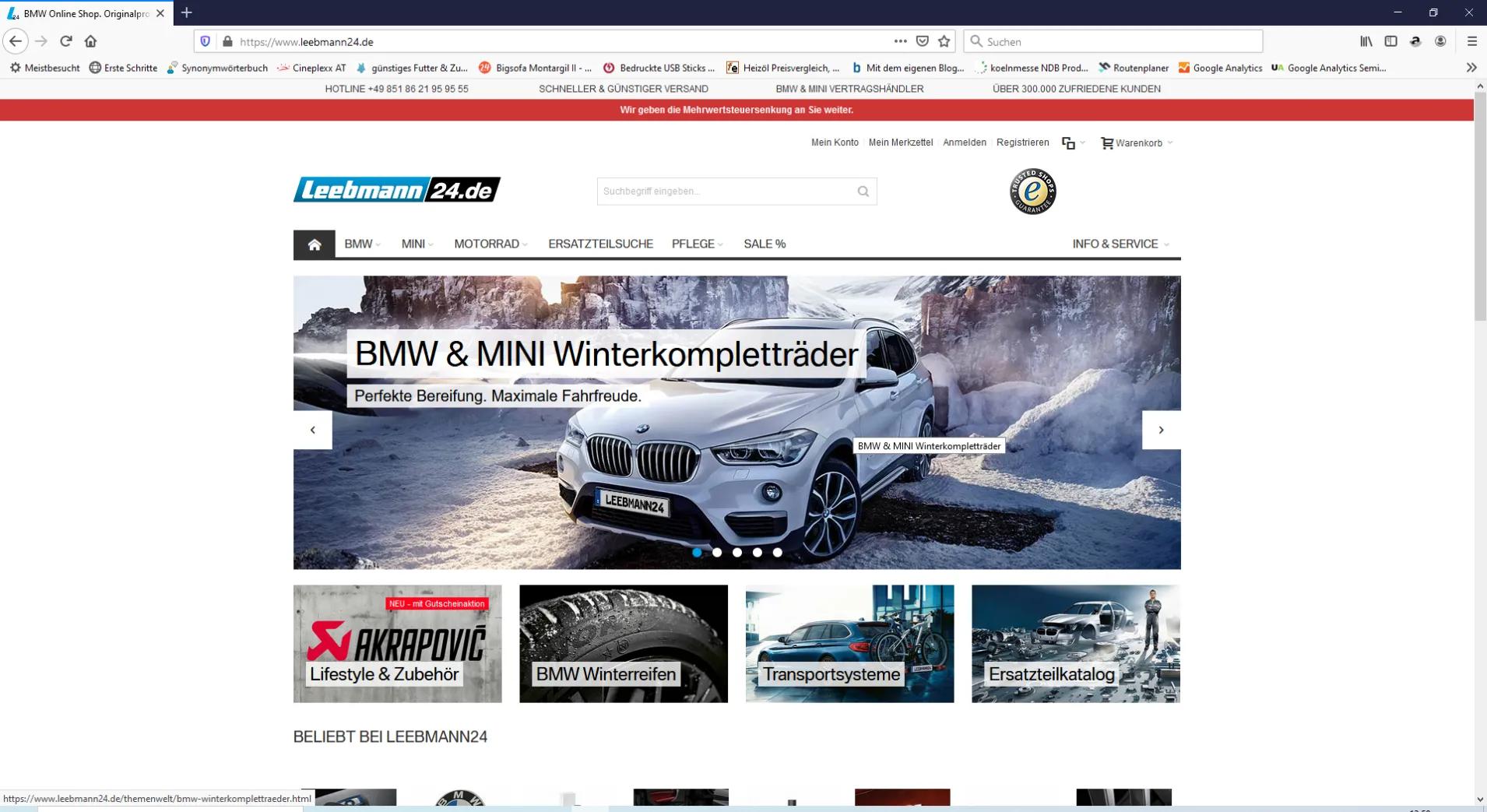Open the Warenkorb shopping cart

pos(1137,143)
